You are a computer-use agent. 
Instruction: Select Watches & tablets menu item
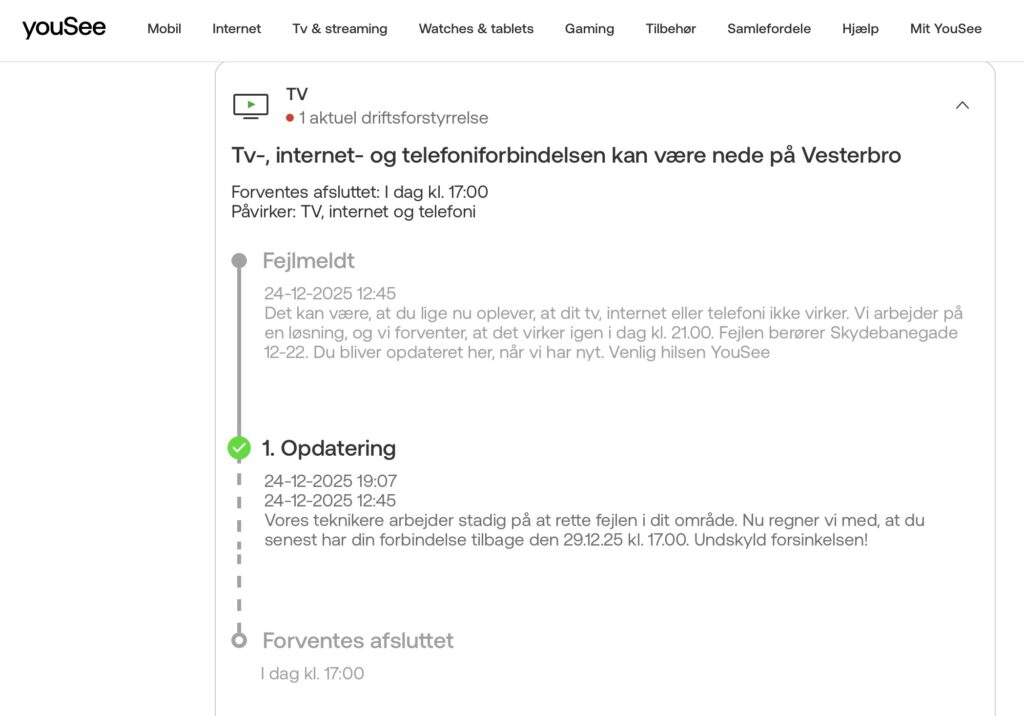tap(476, 29)
